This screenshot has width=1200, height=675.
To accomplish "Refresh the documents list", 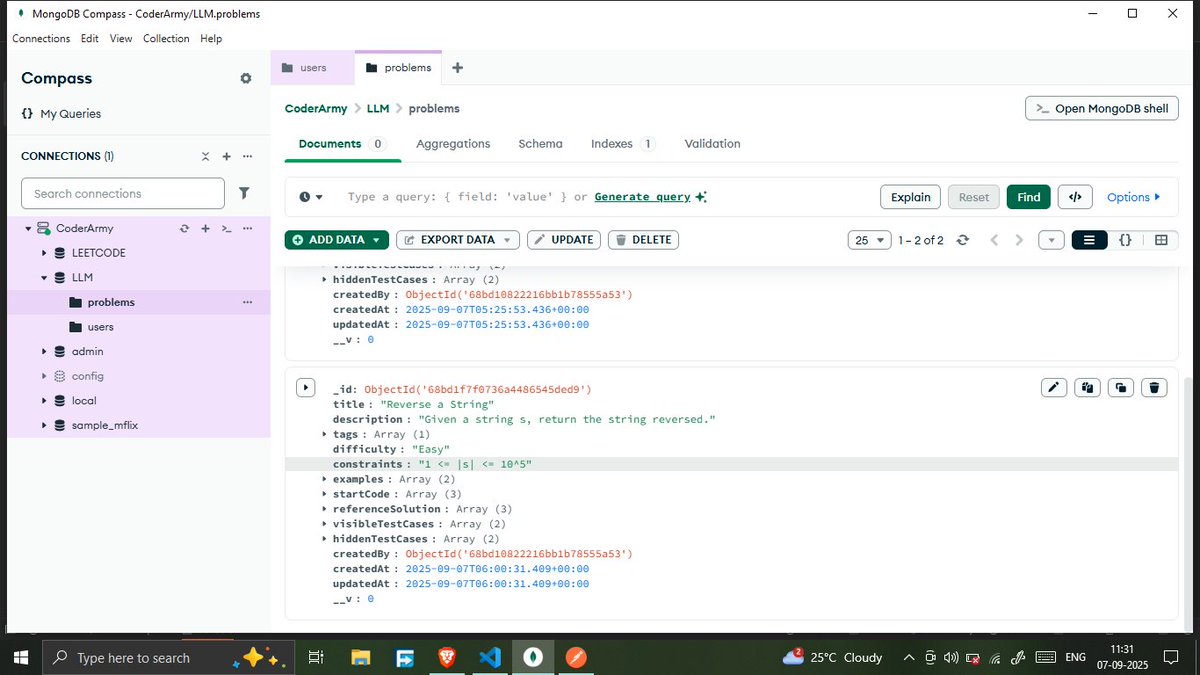I will [x=963, y=240].
